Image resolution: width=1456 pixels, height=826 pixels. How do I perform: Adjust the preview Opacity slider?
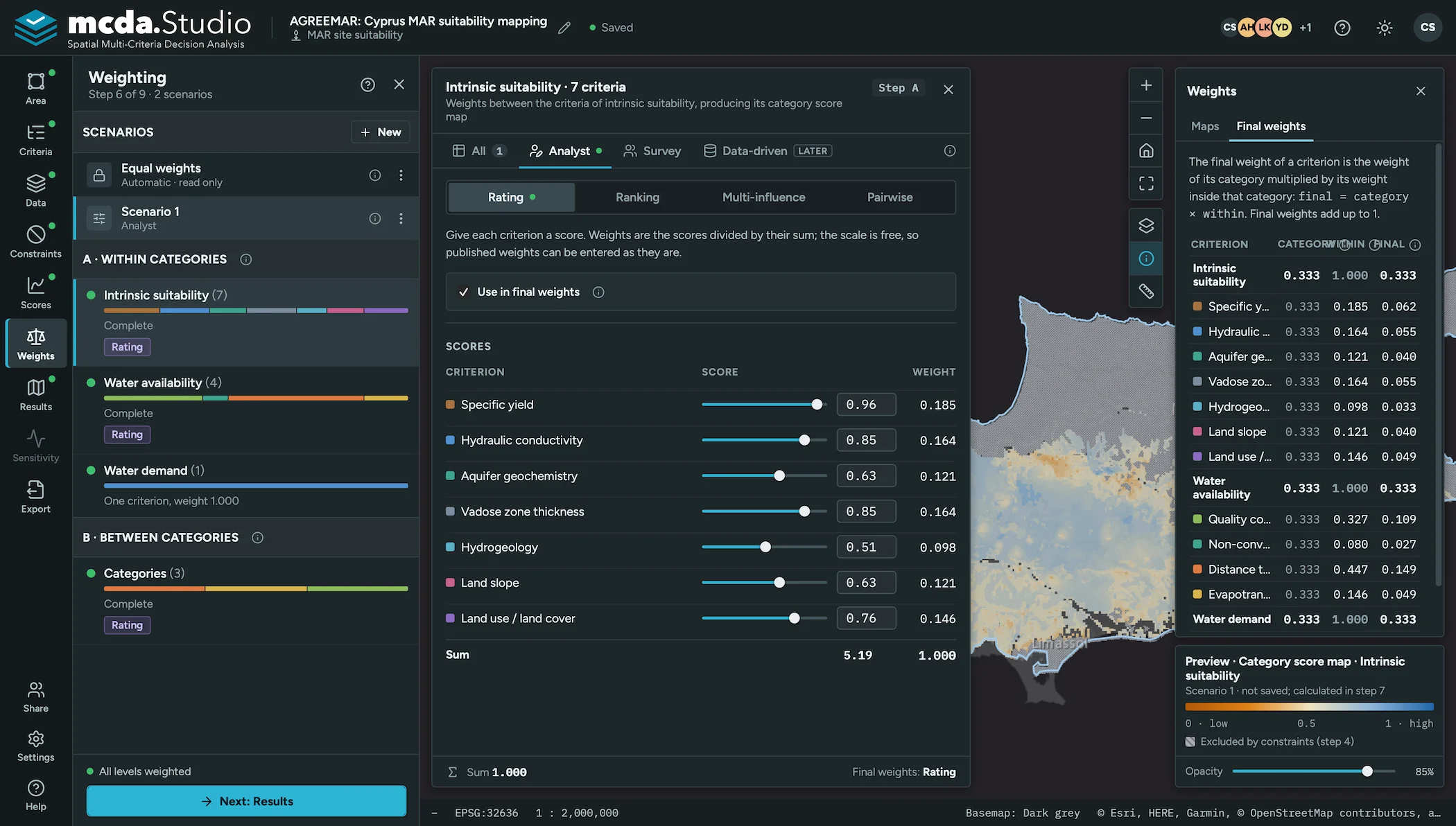coord(1314,771)
